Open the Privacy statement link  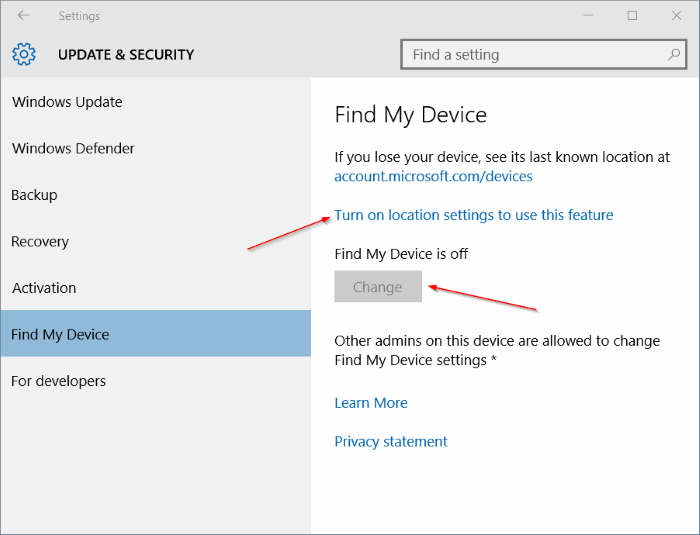point(391,442)
